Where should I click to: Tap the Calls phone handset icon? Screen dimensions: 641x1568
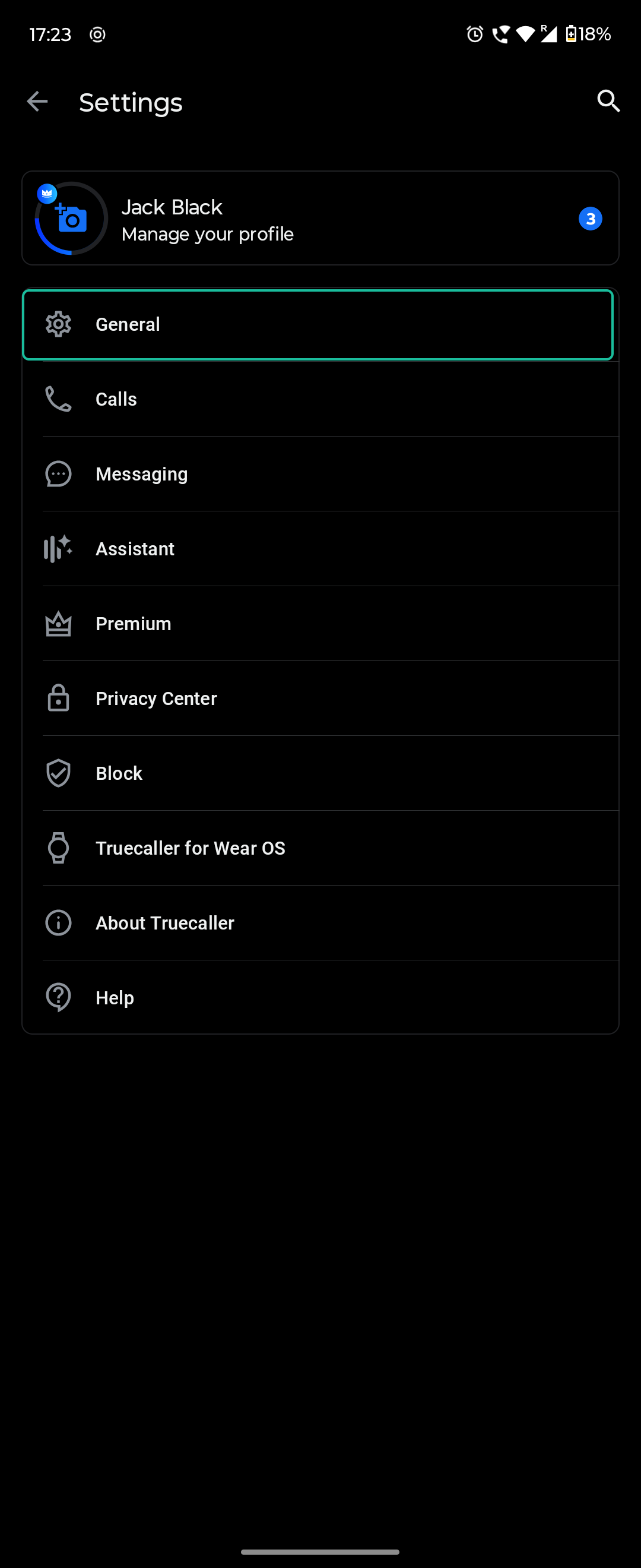tap(58, 399)
